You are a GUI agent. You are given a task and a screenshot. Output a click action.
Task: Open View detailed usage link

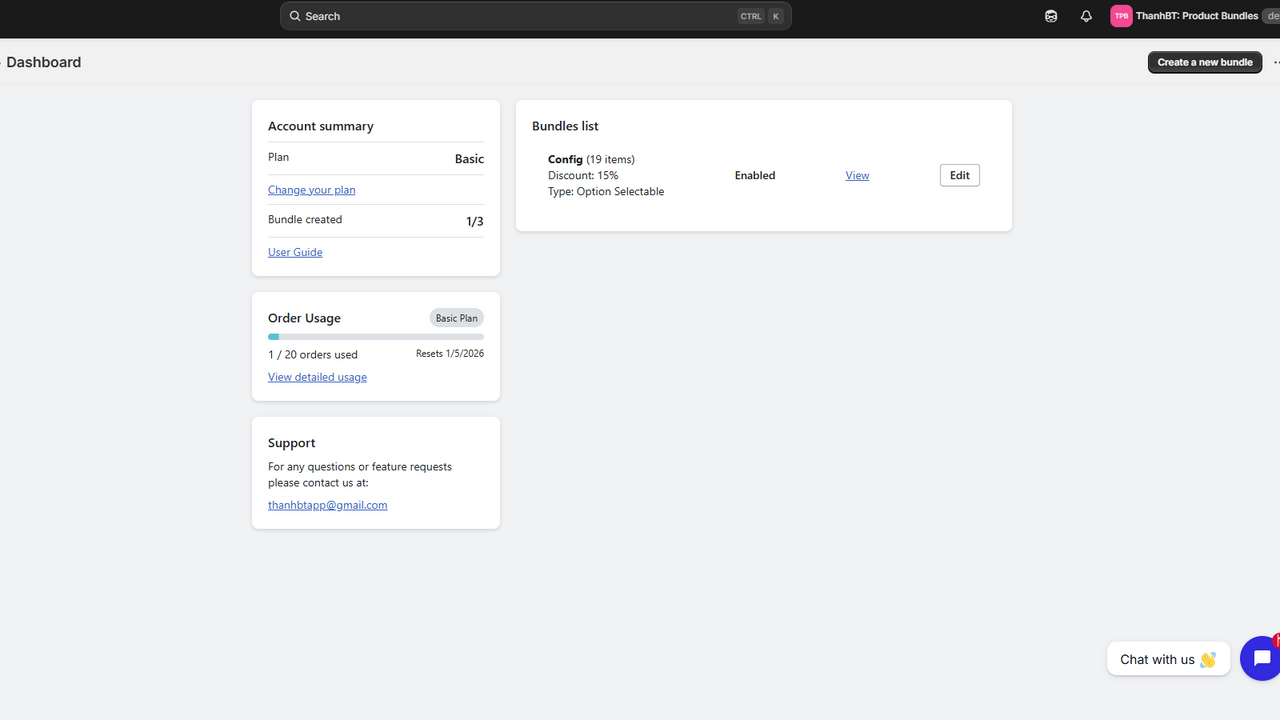pos(317,377)
